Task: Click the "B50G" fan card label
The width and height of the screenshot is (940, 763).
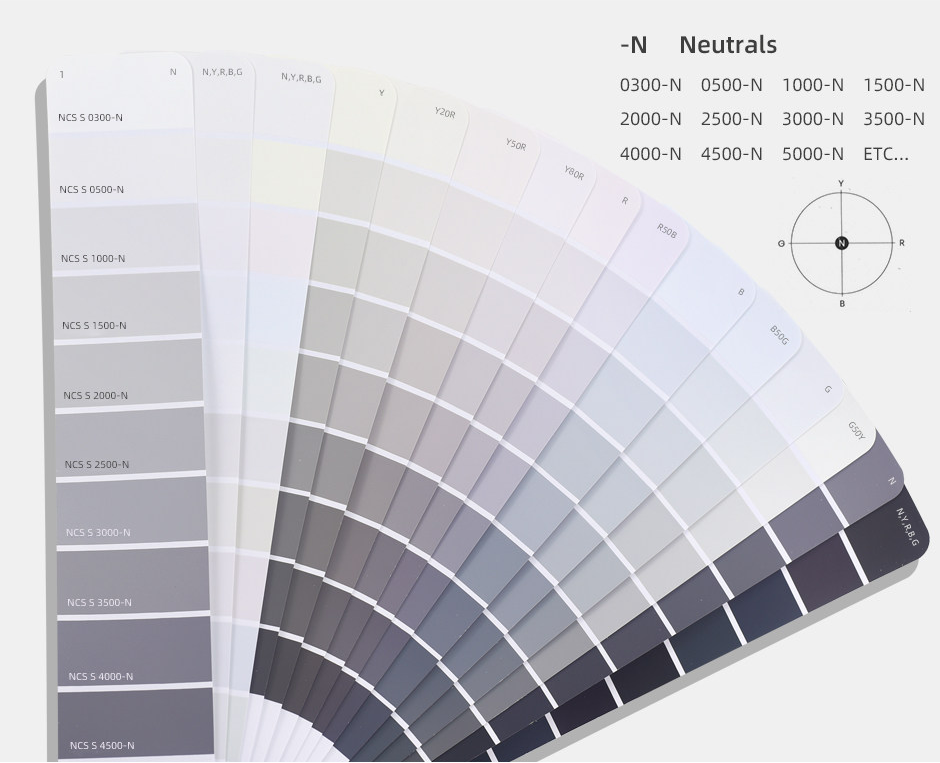Action: [779, 335]
